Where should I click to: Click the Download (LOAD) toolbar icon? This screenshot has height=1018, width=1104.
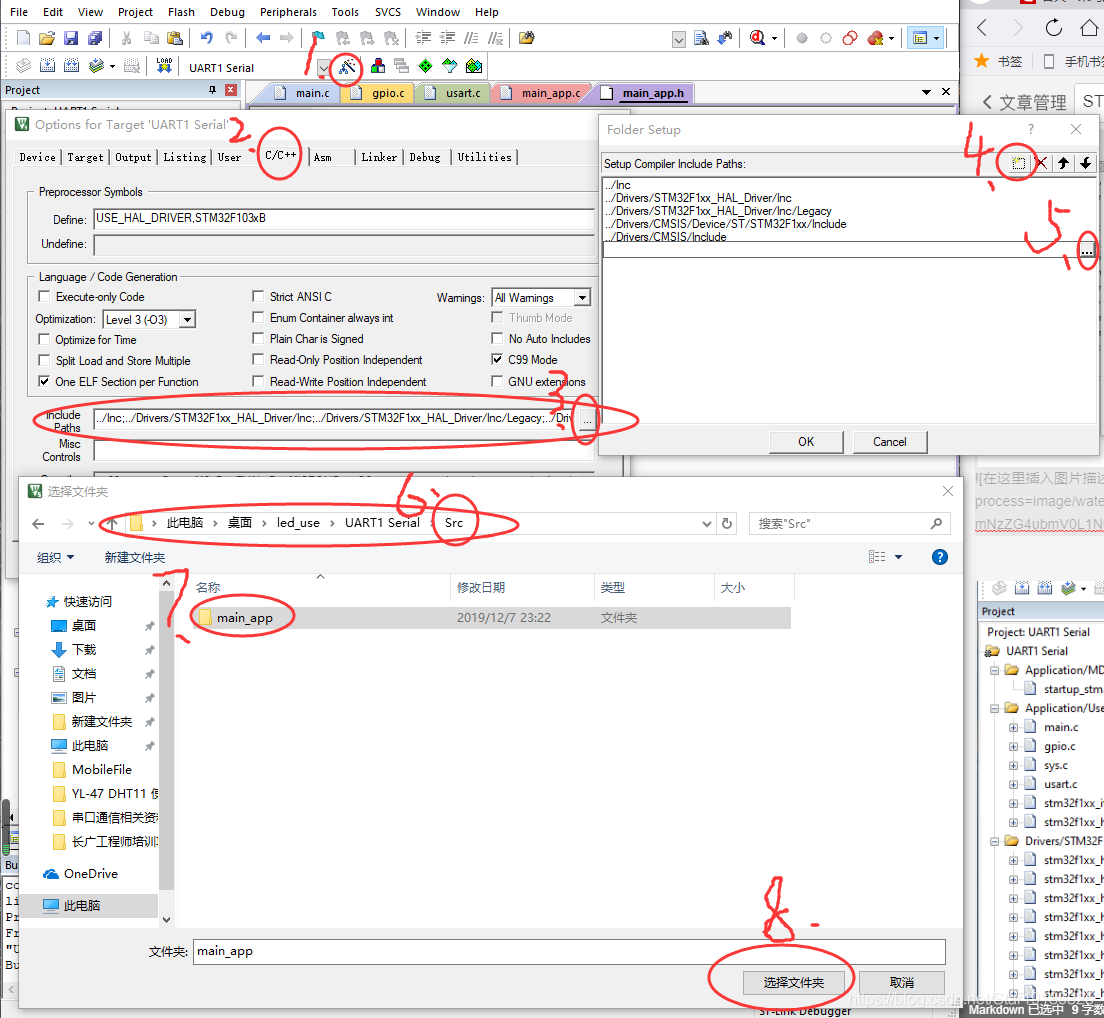coord(164,66)
